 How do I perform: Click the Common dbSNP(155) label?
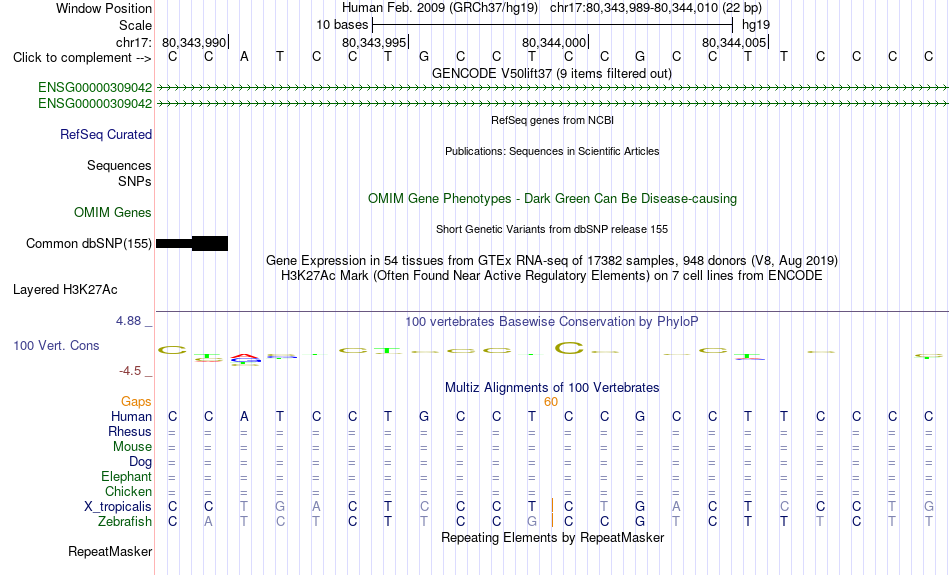(89, 244)
